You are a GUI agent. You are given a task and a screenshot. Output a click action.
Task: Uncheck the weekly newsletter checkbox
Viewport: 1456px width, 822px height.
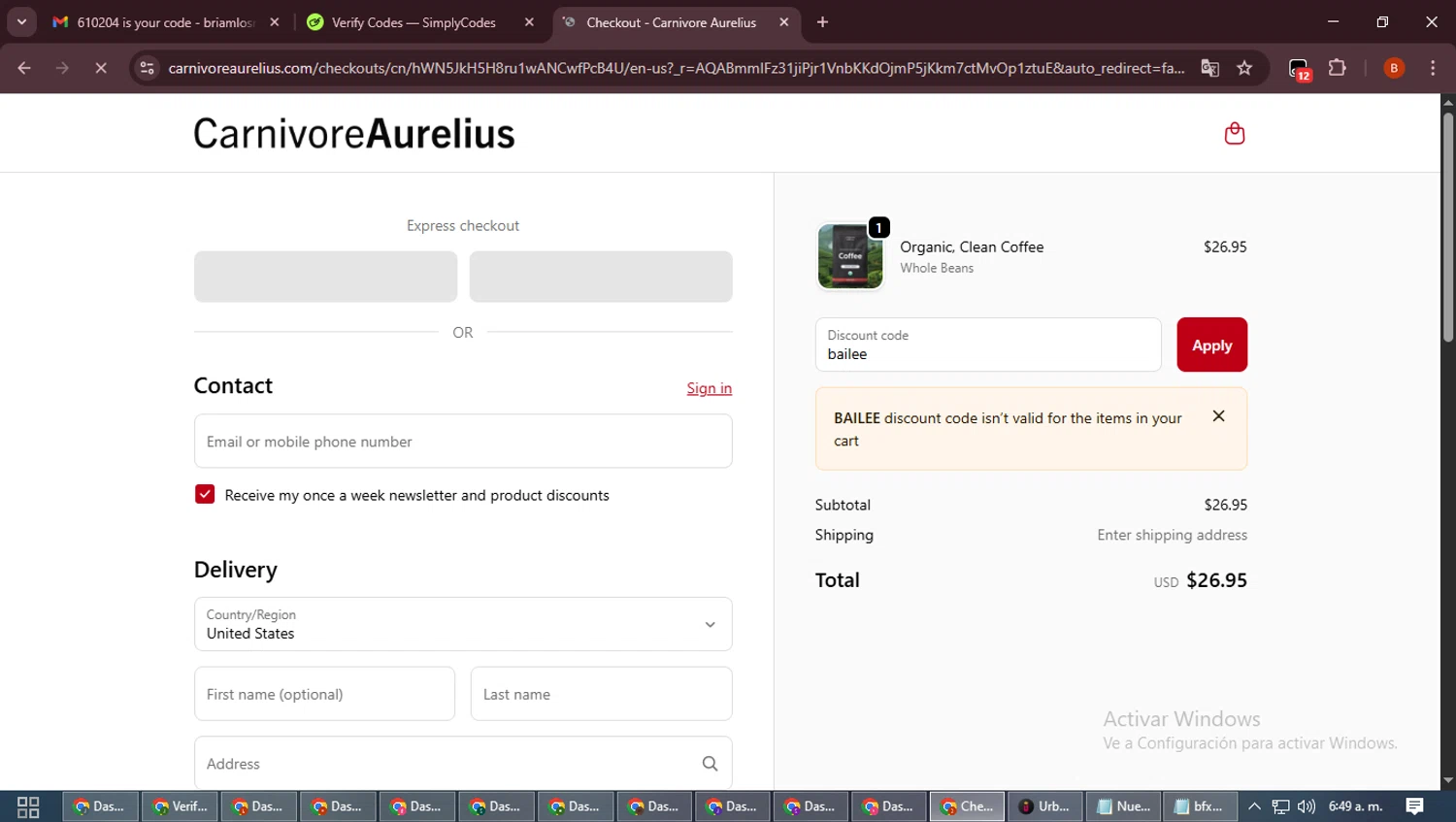pyautogui.click(x=205, y=495)
